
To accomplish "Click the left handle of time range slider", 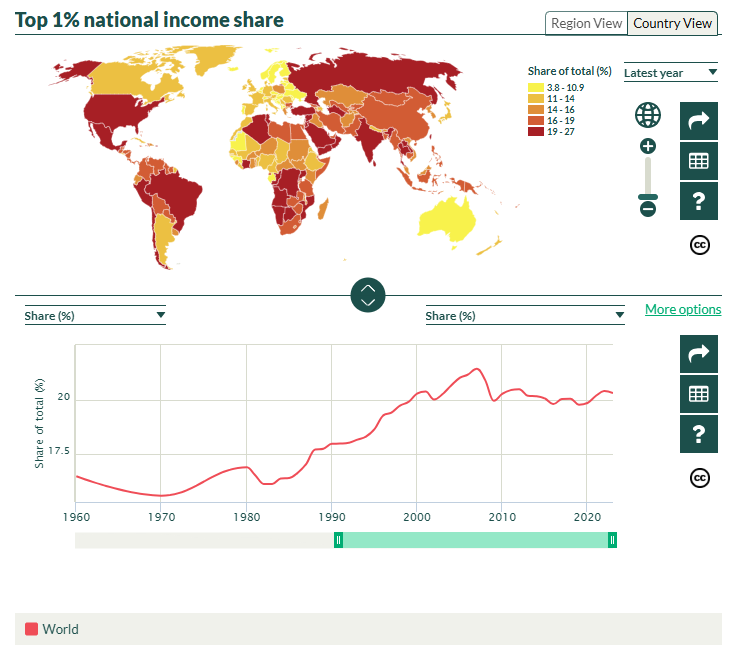I will point(338,540).
